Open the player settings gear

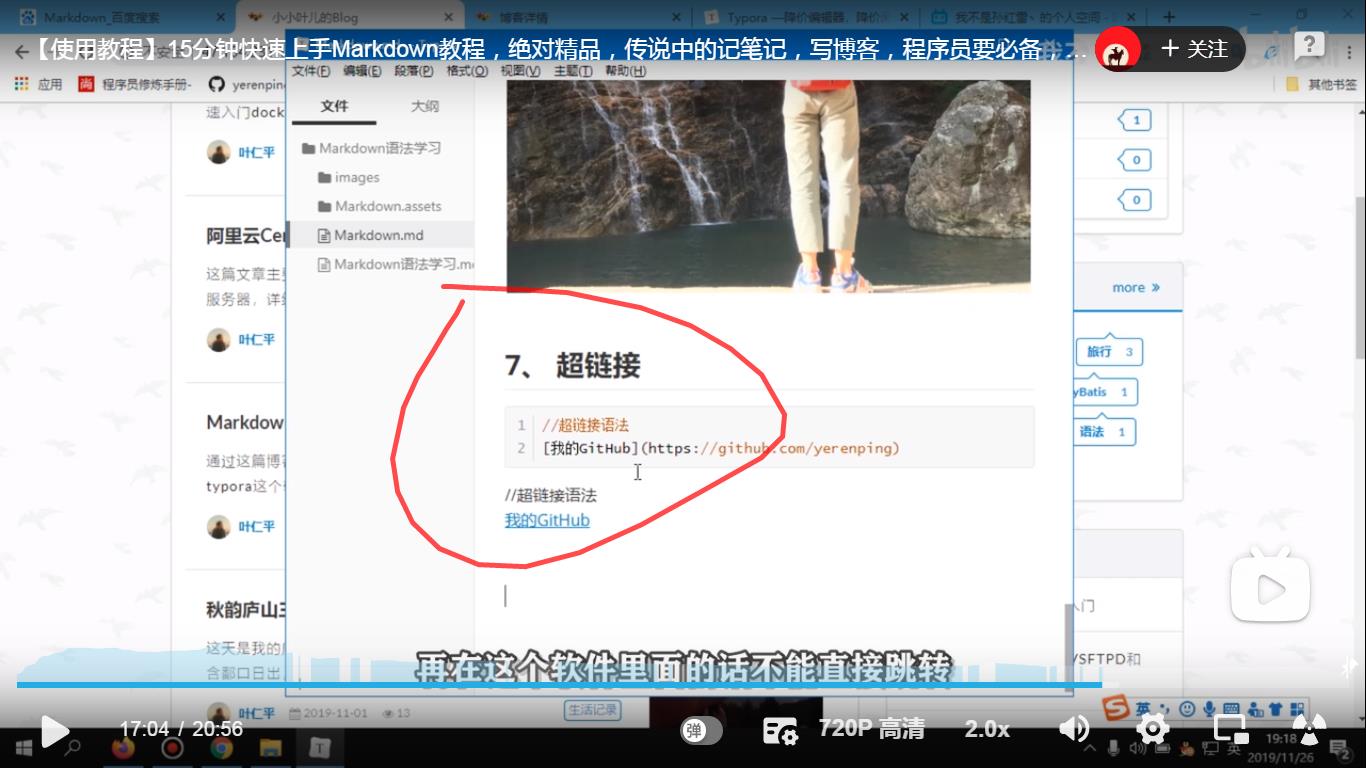pyautogui.click(x=1153, y=728)
